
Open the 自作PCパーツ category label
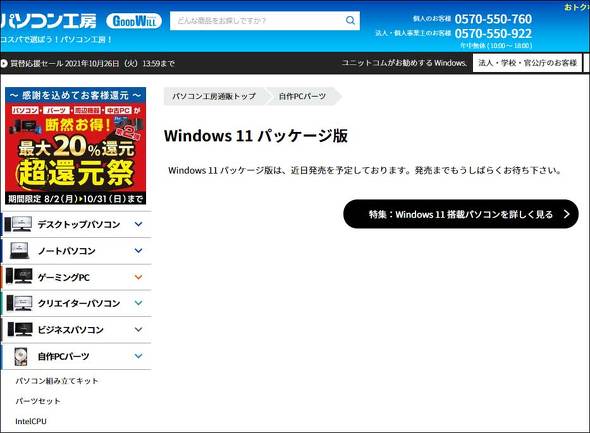pyautogui.click(x=63, y=356)
